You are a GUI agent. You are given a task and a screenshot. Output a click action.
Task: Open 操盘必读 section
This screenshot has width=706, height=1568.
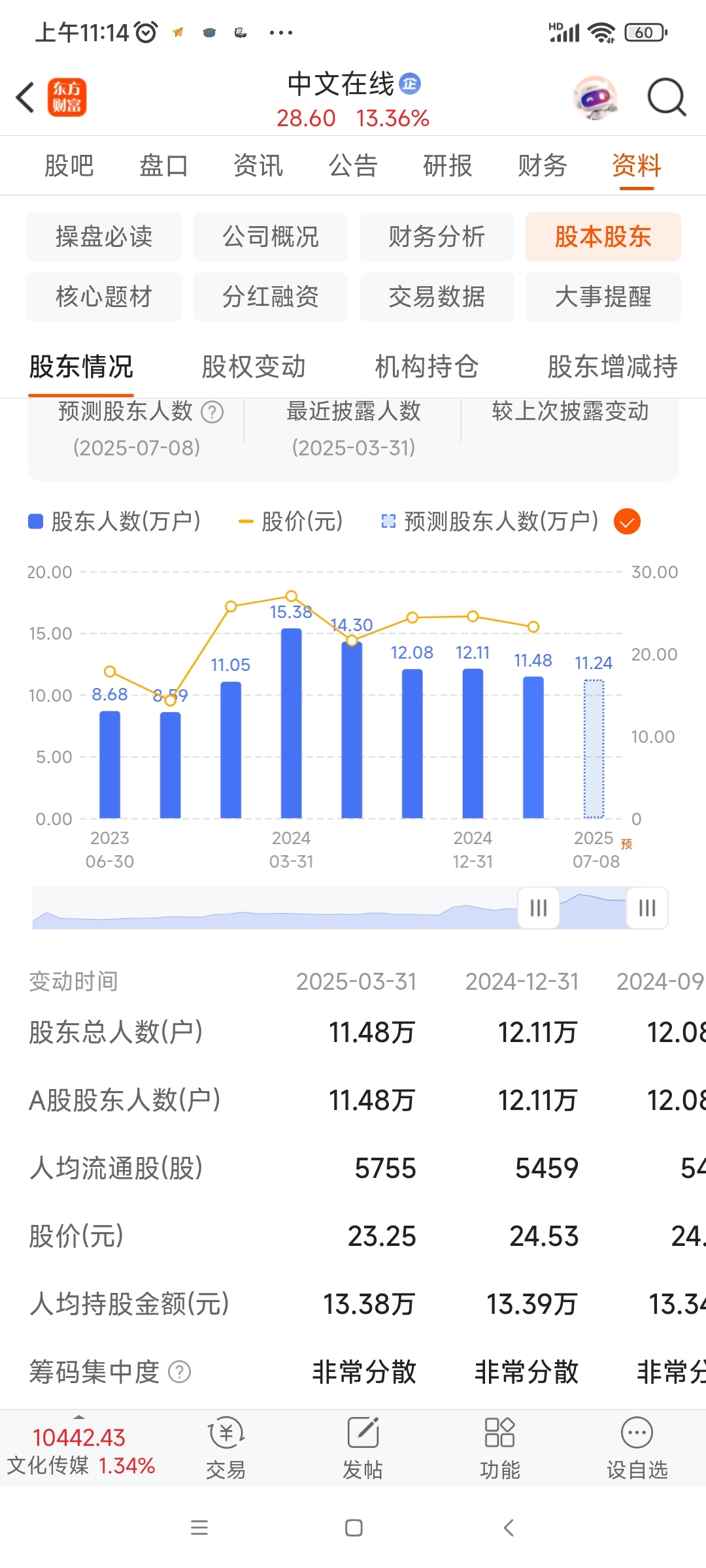[104, 237]
